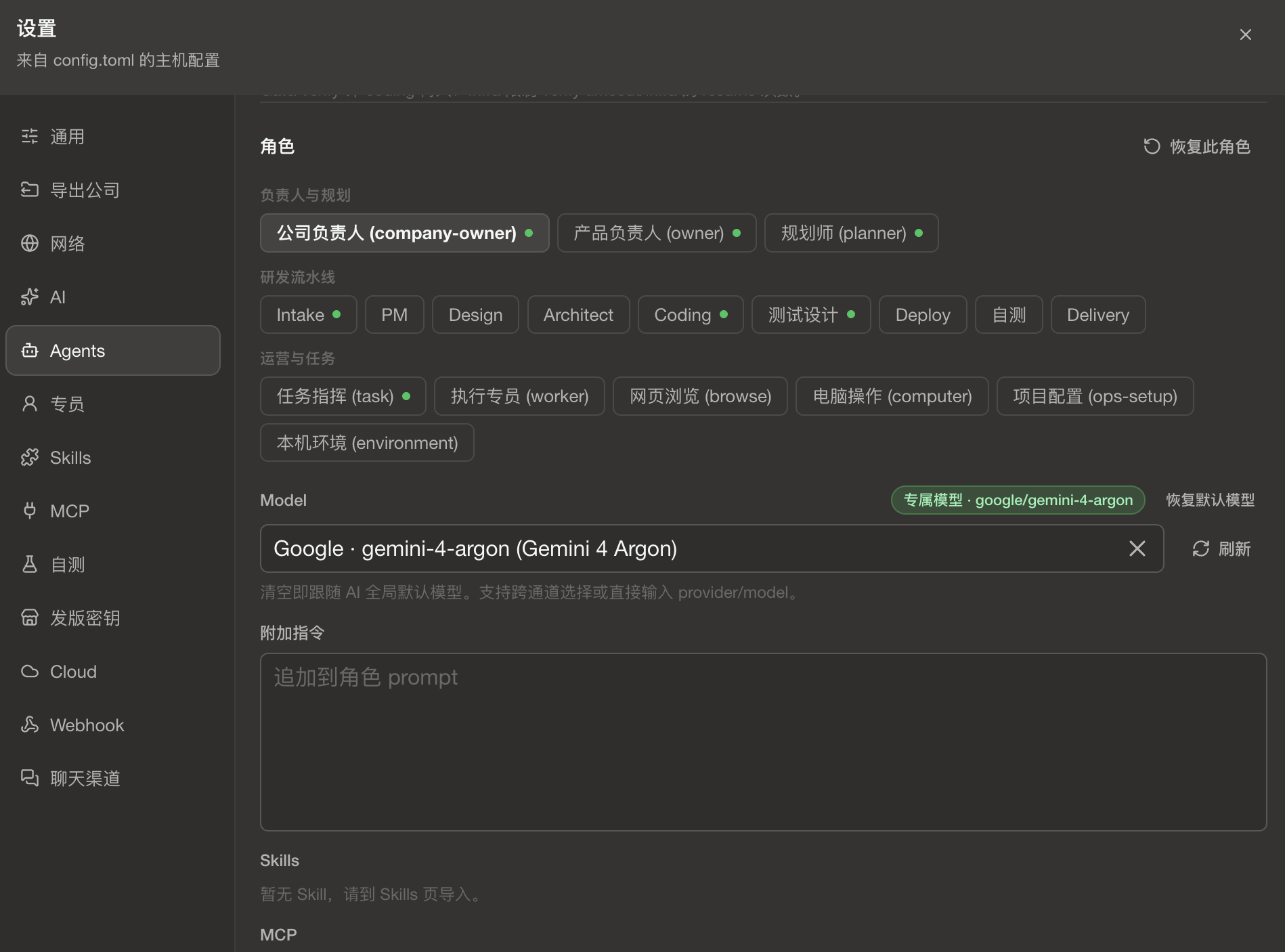The height and width of the screenshot is (952, 1285).
Task: Click the plug MCP icon in sidebar
Action: click(30, 511)
